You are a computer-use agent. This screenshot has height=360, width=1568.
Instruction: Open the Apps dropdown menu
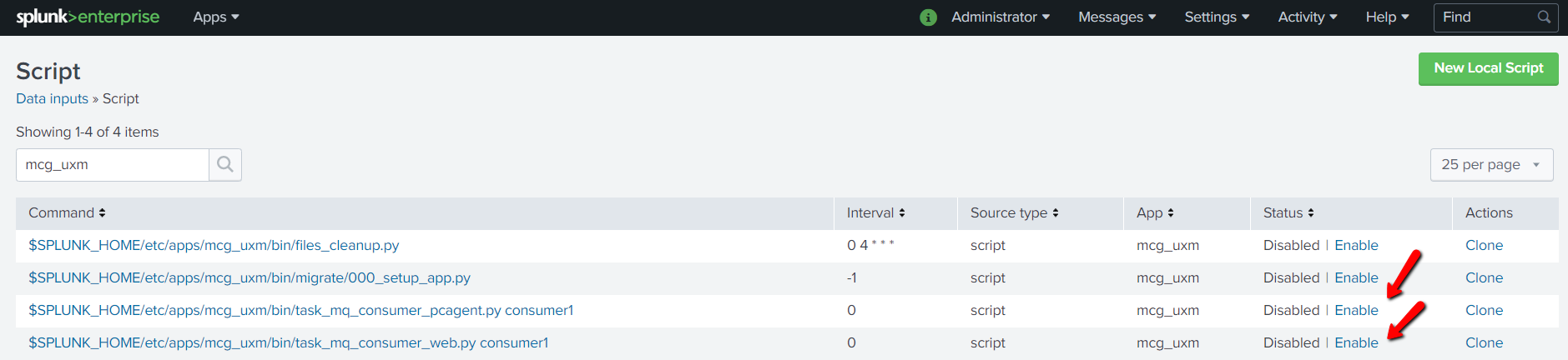coord(215,17)
